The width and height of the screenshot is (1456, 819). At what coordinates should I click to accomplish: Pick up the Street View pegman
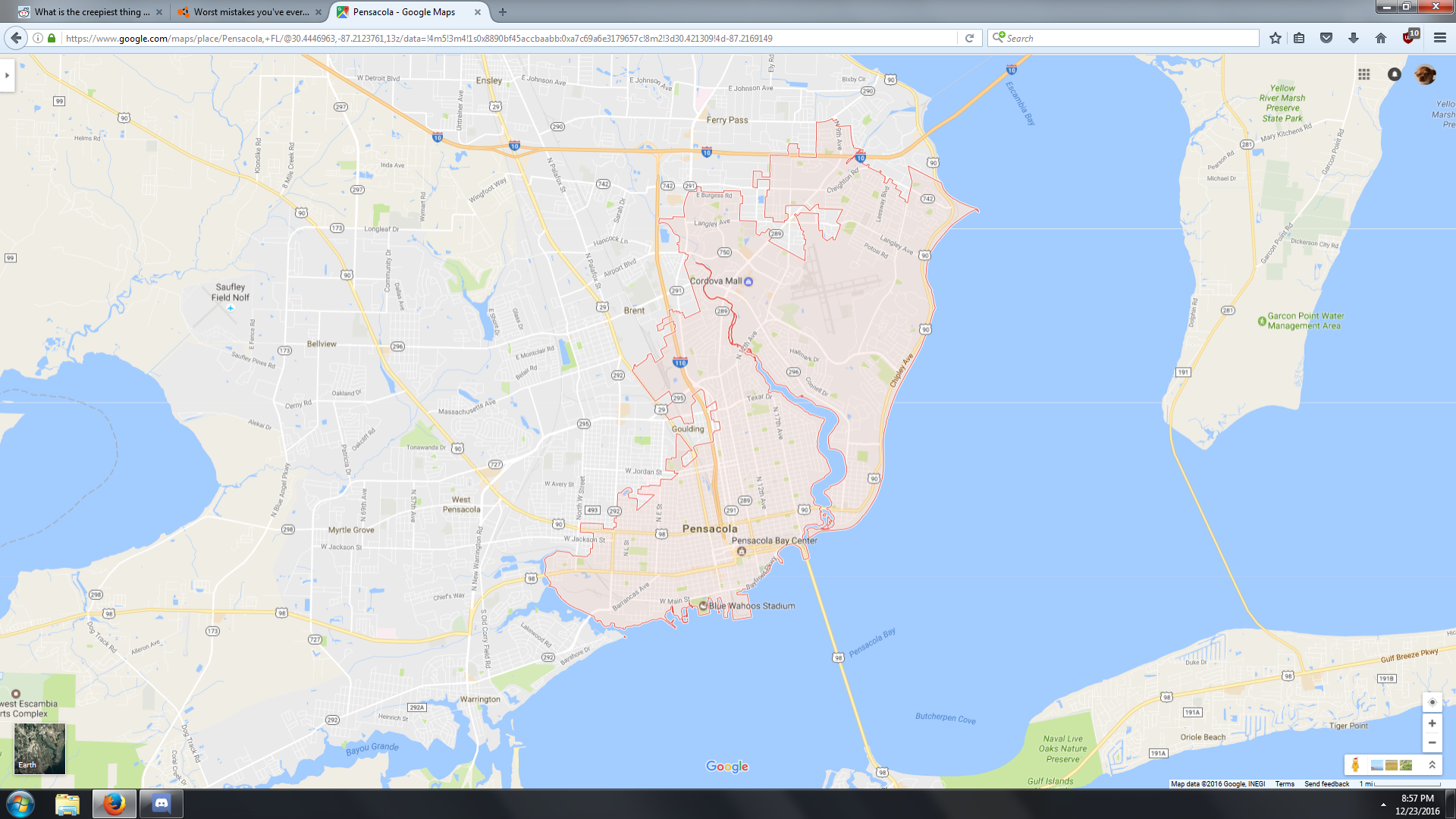1355,765
